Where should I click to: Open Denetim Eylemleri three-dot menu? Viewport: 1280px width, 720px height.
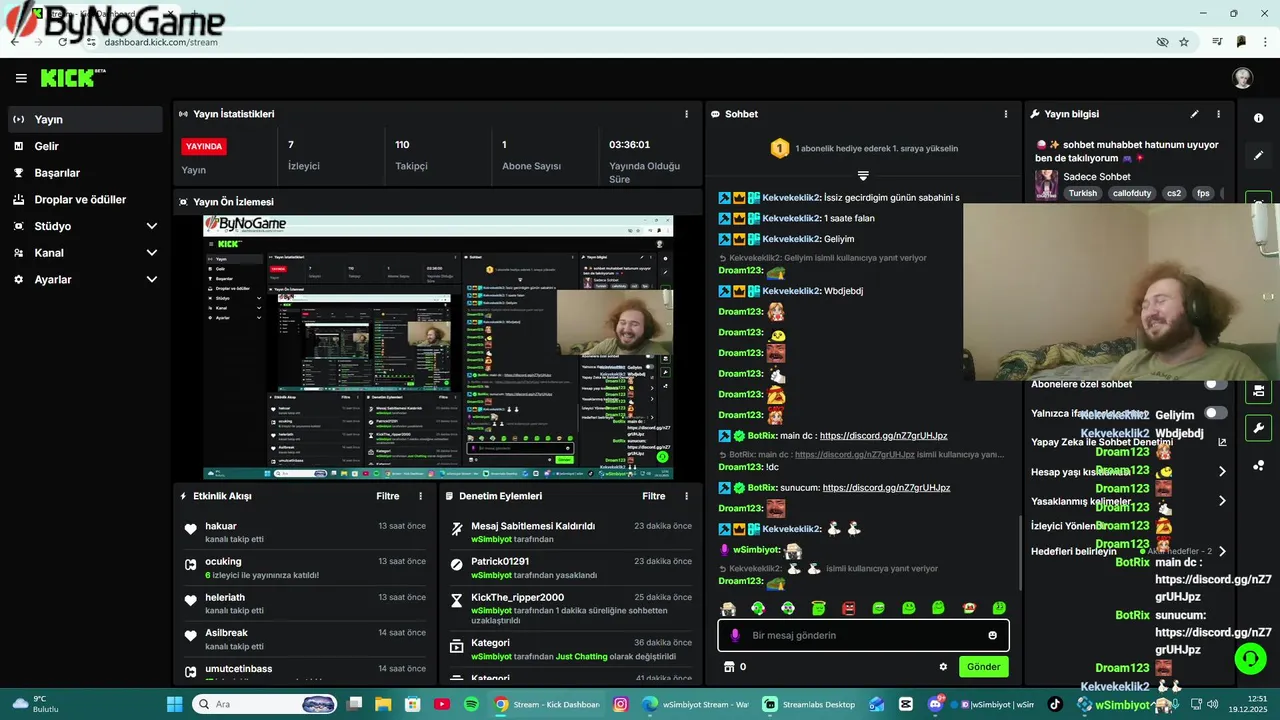pos(686,496)
